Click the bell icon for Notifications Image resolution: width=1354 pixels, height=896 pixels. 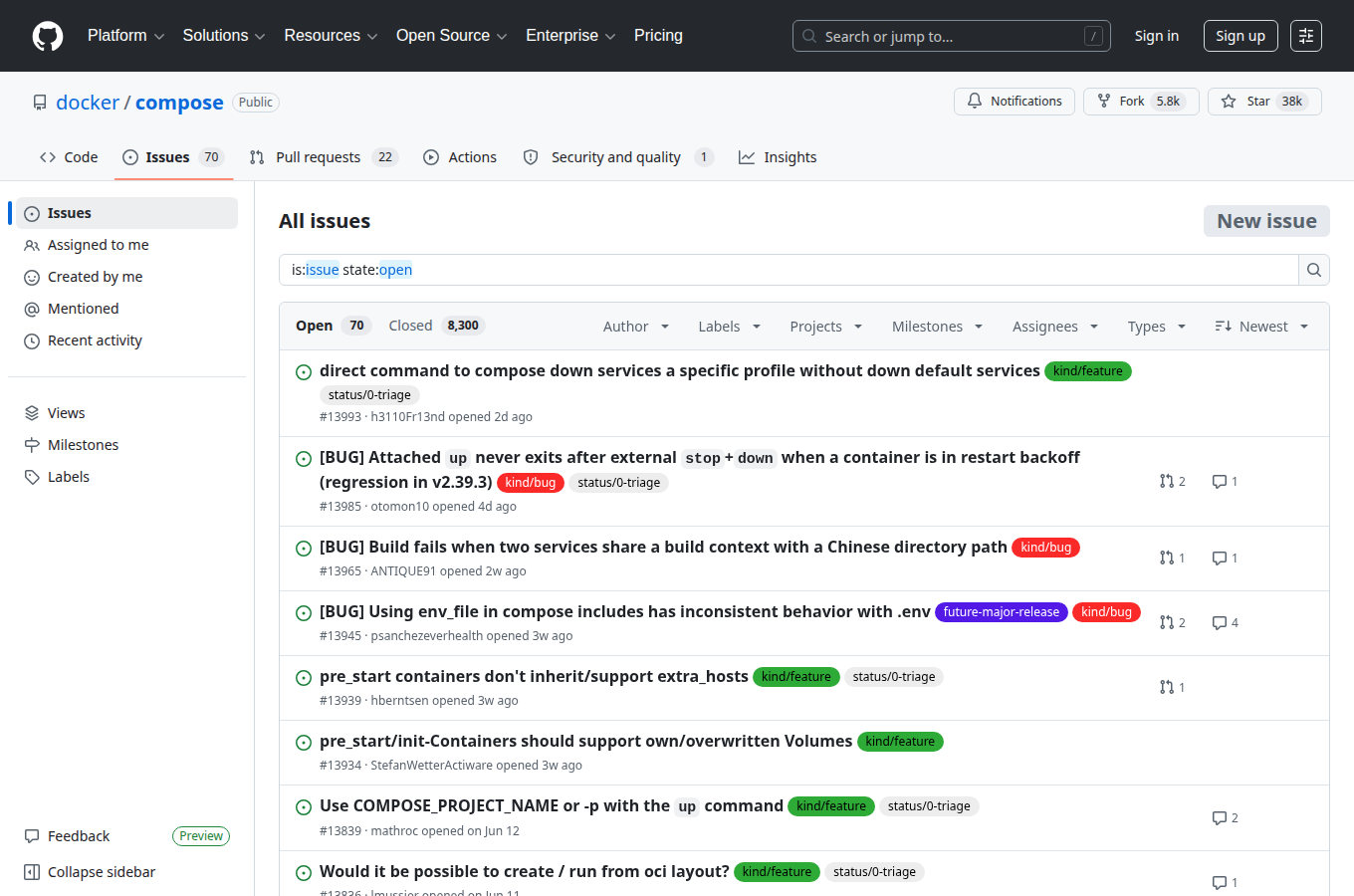975,101
